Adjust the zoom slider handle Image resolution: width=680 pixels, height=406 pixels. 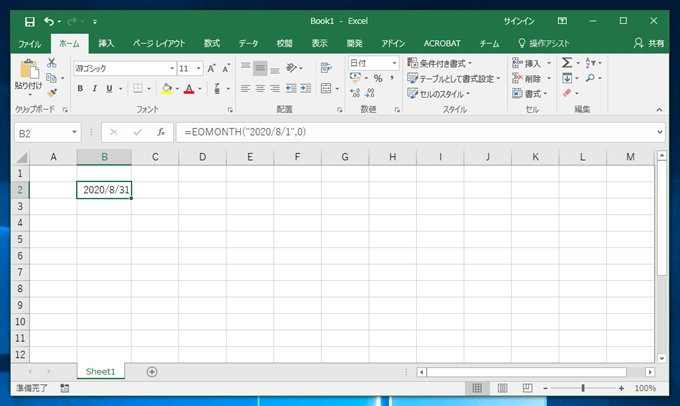tap(583, 388)
